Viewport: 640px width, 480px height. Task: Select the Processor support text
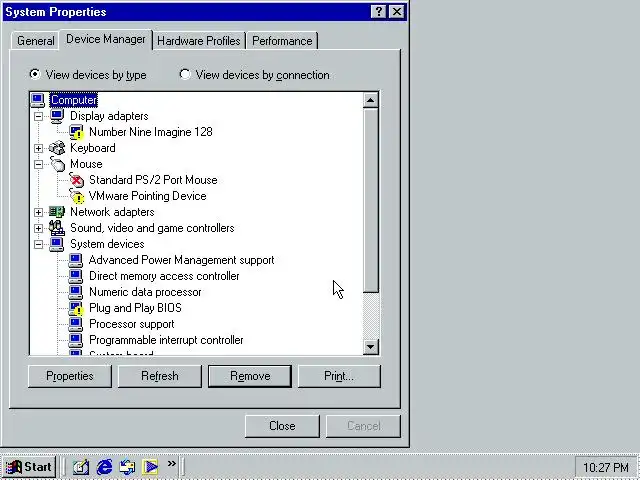click(x=131, y=324)
